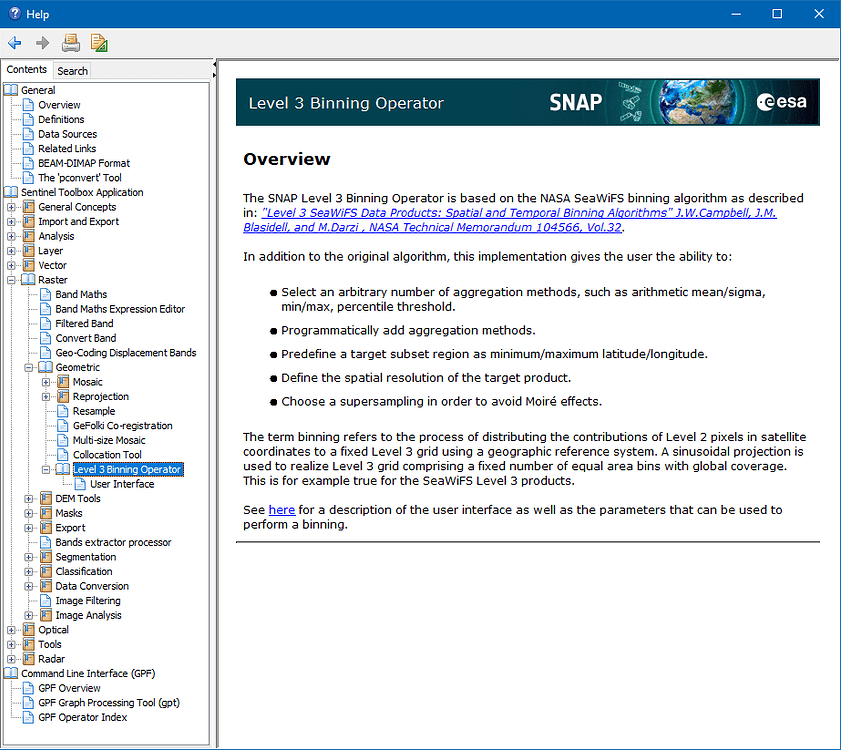841x750 pixels.
Task: Follow the 'here' user interface link
Action: 282,510
